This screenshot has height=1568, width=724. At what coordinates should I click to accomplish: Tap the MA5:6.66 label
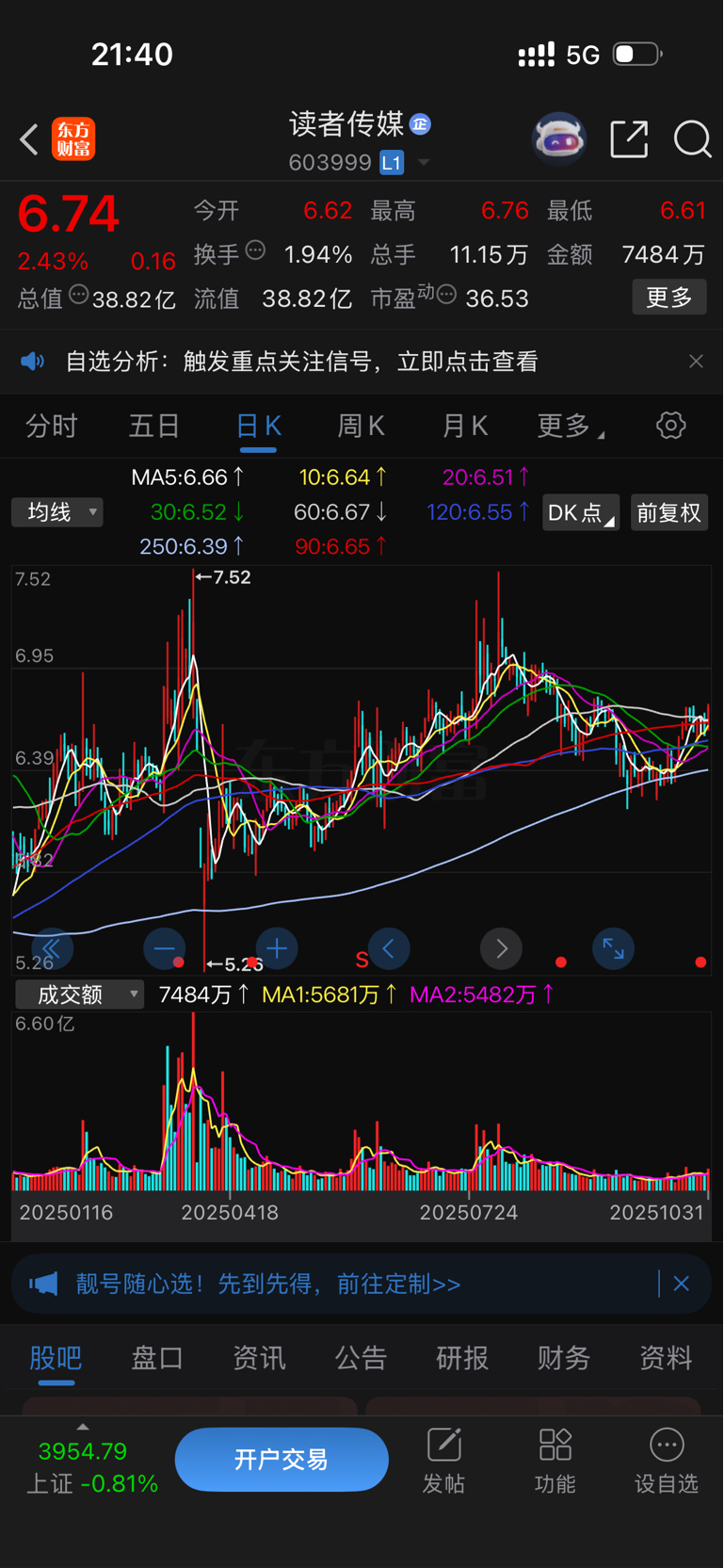click(187, 477)
